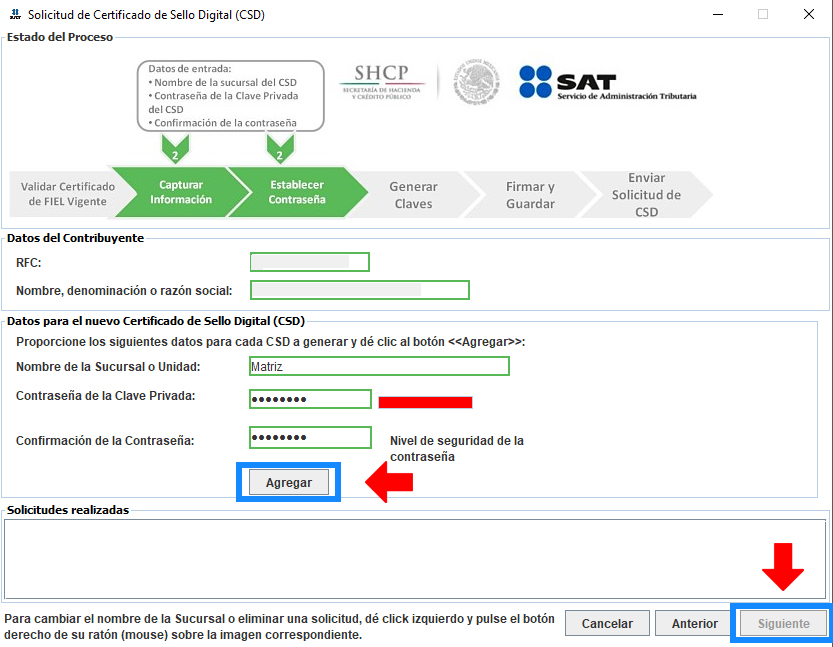This screenshot has width=833, height=647.
Task: Click the Cancelar button
Action: 607,623
